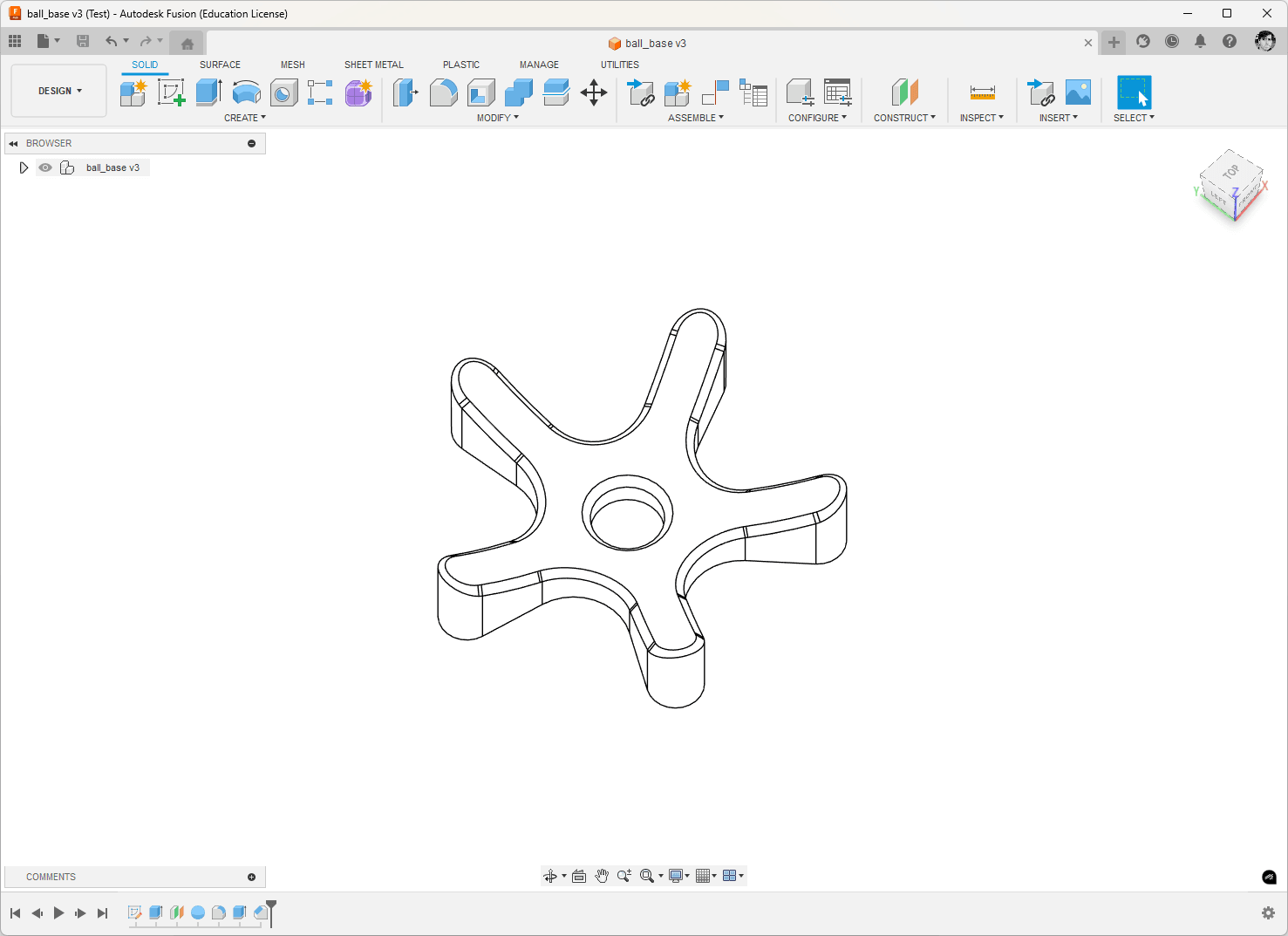1288x936 pixels.
Task: Switch to the PLASTIC tab
Action: pos(461,65)
